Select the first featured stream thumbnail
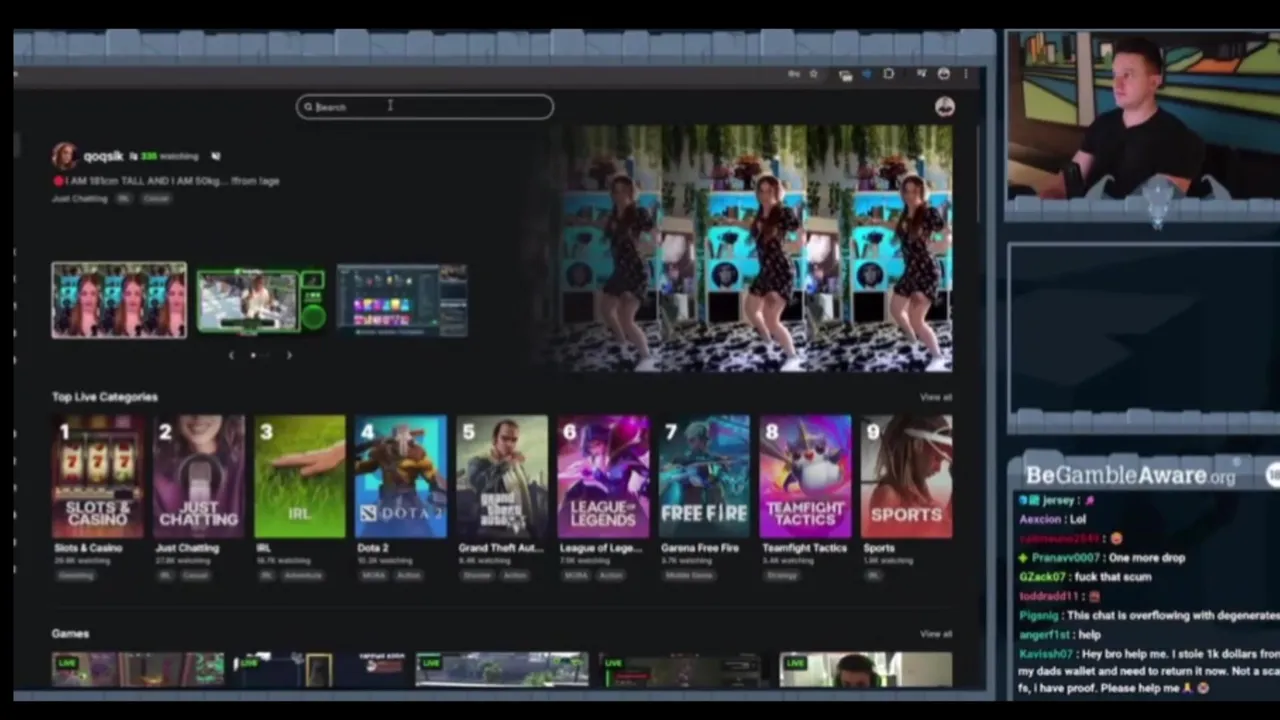 [119, 300]
